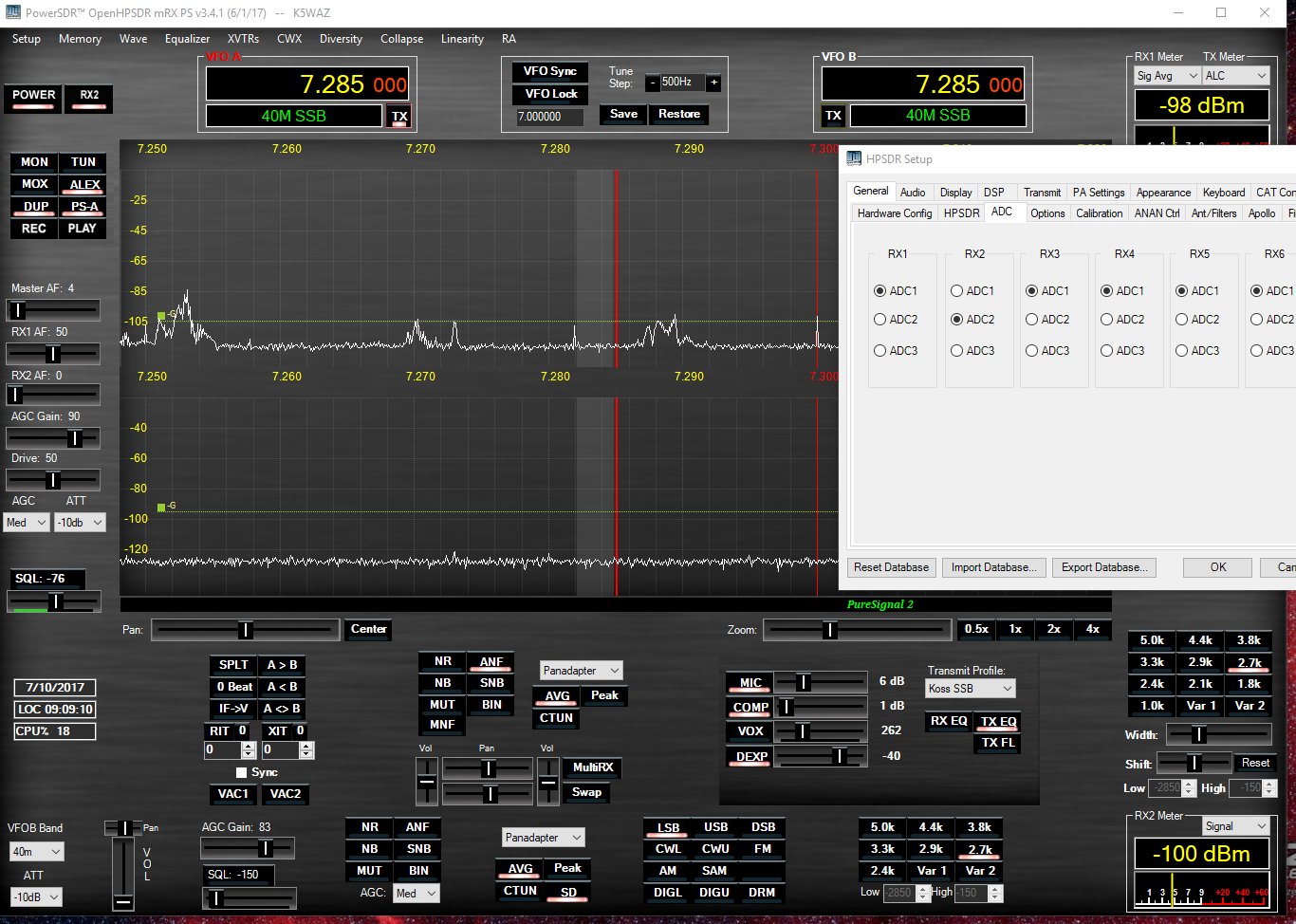Activate the TUN tune button
This screenshot has width=1296, height=924.
coord(83,162)
